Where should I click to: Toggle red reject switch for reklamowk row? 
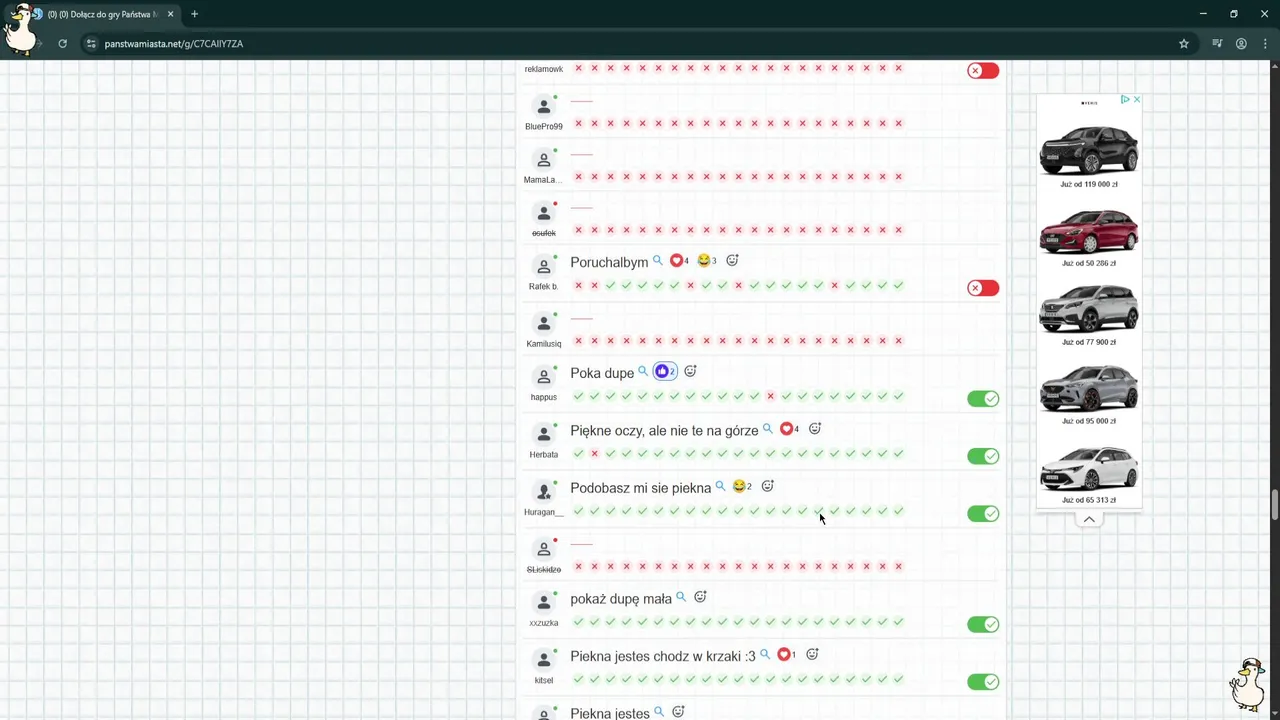click(983, 71)
